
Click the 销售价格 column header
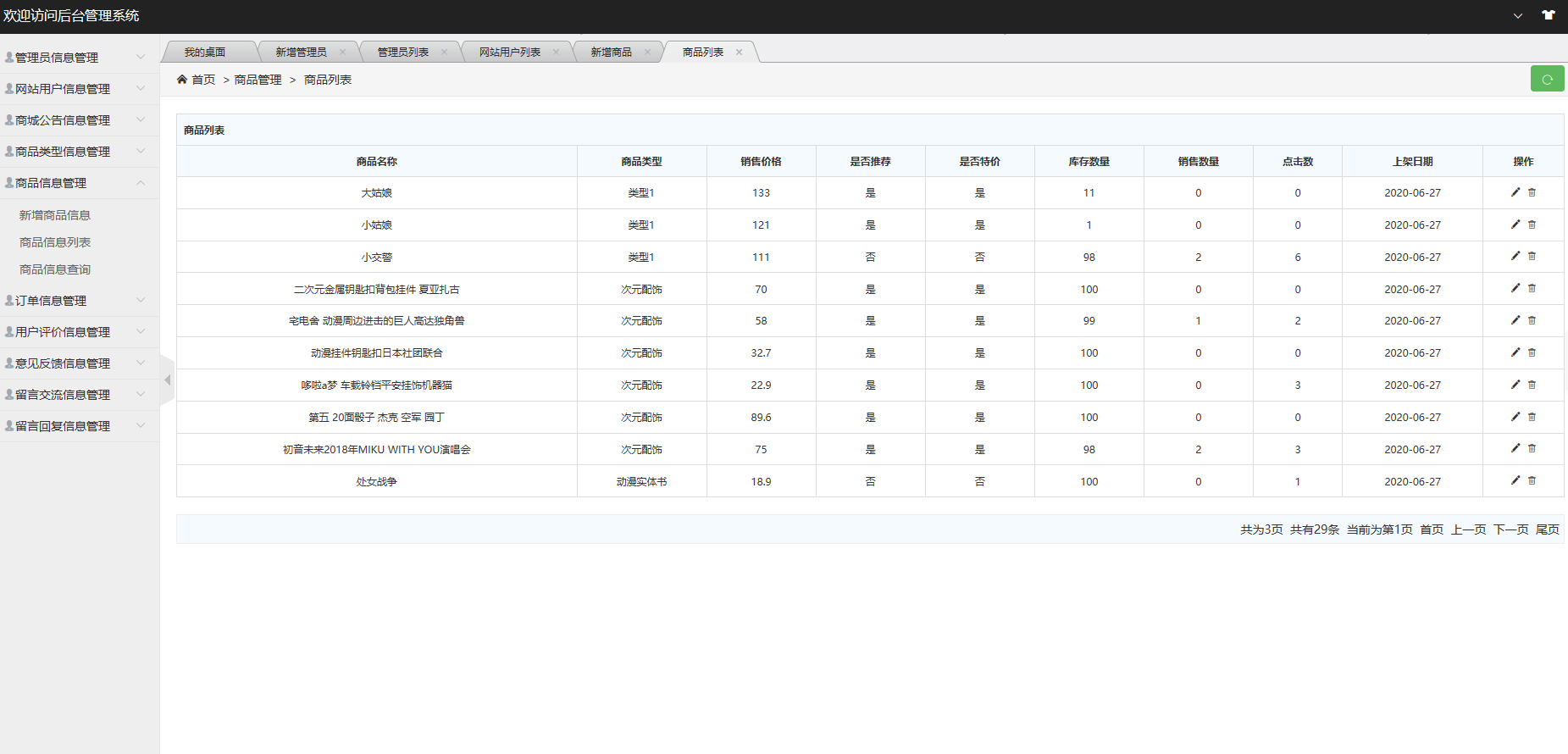tap(761, 161)
